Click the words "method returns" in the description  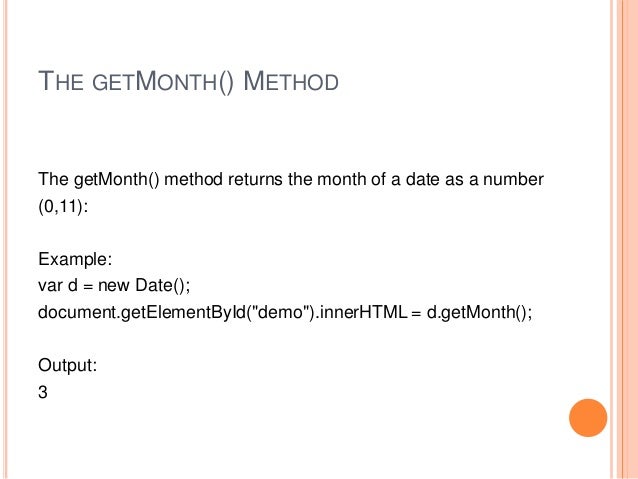[223, 179]
